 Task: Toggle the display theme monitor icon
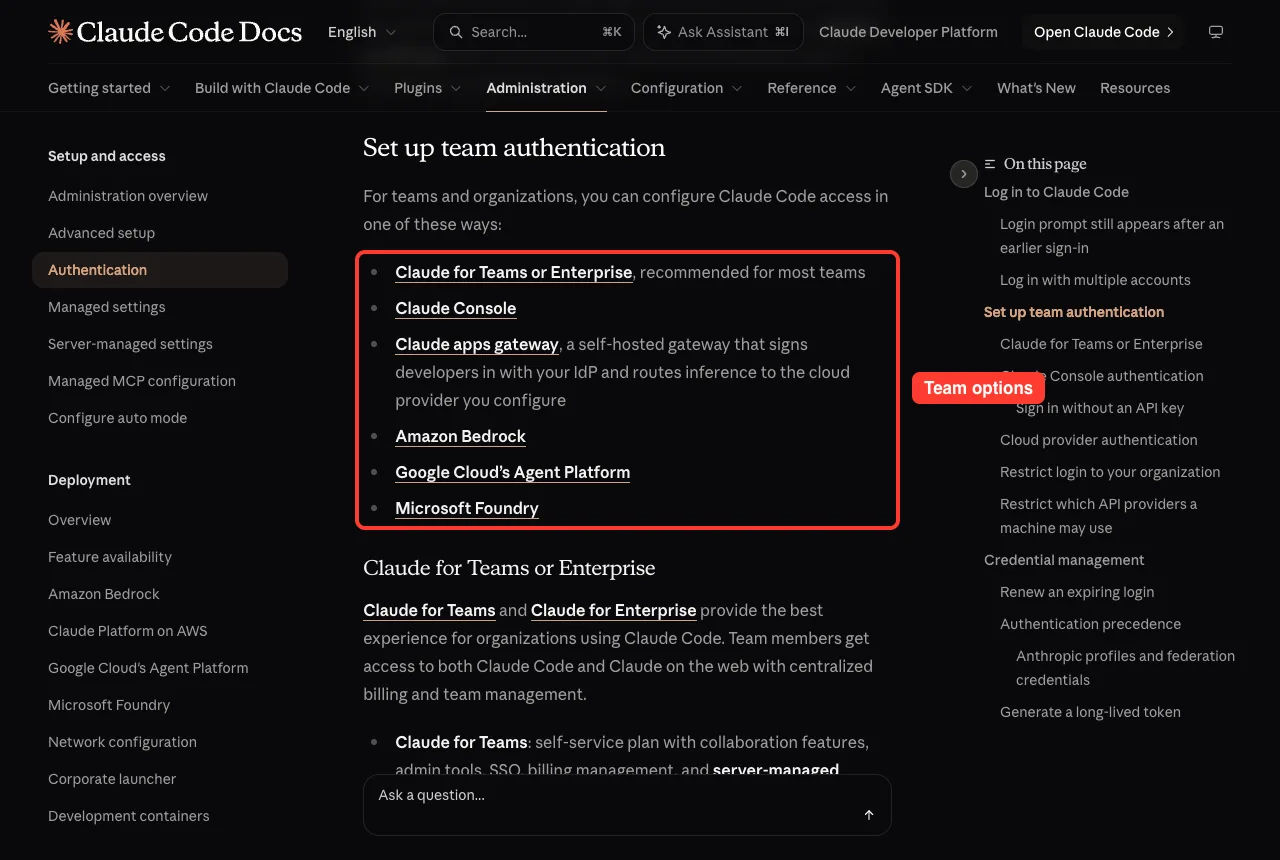coord(1216,32)
